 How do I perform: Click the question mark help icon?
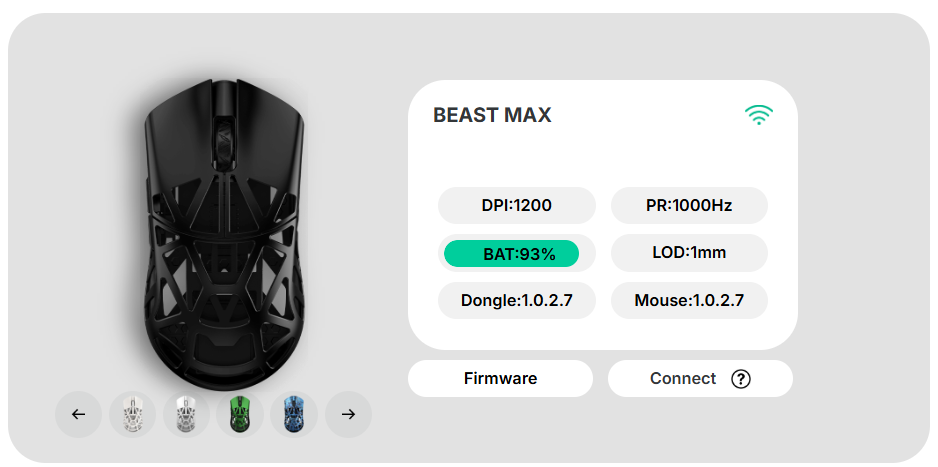740,379
